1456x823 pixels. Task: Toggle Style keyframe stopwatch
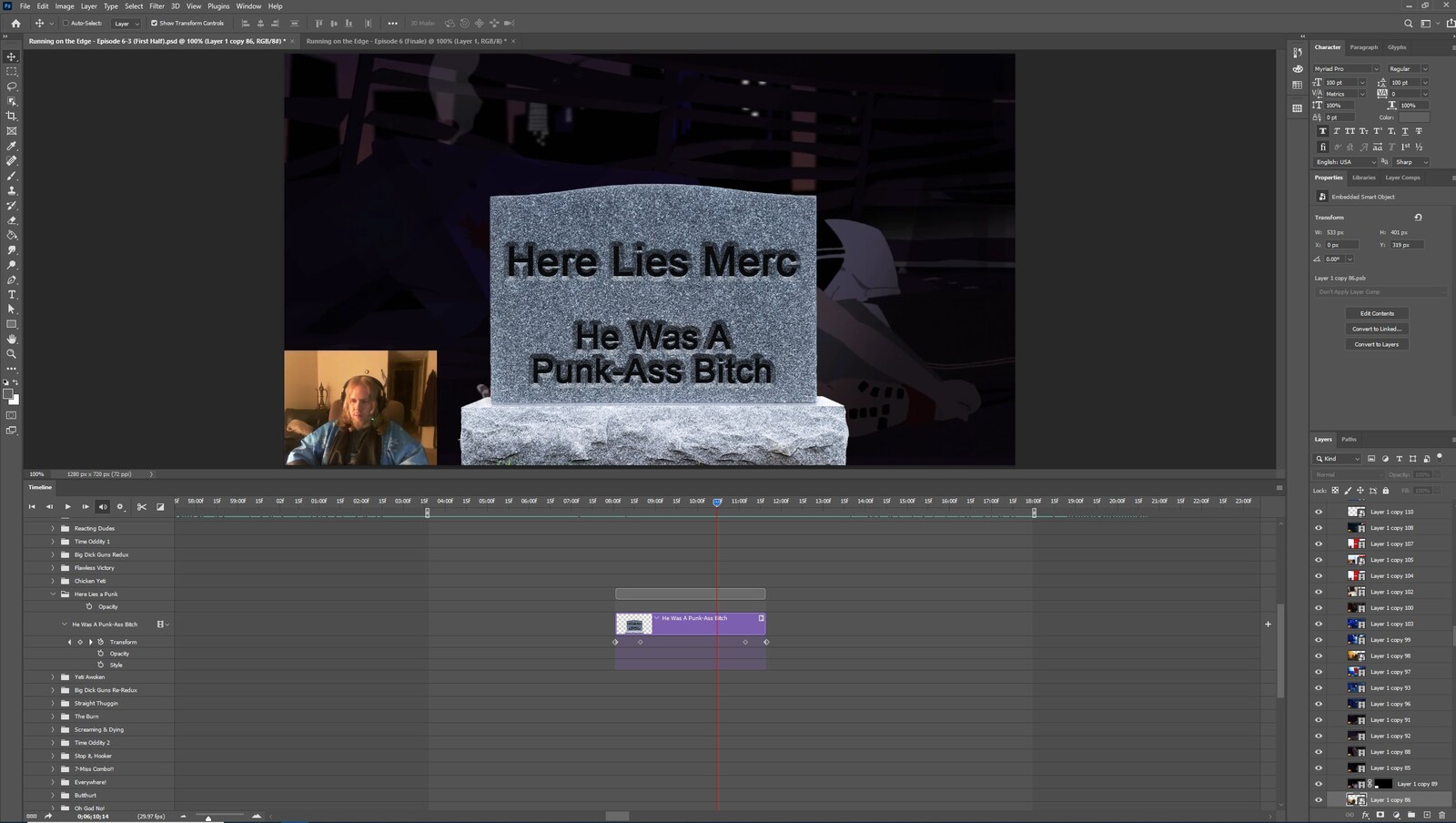click(x=100, y=665)
